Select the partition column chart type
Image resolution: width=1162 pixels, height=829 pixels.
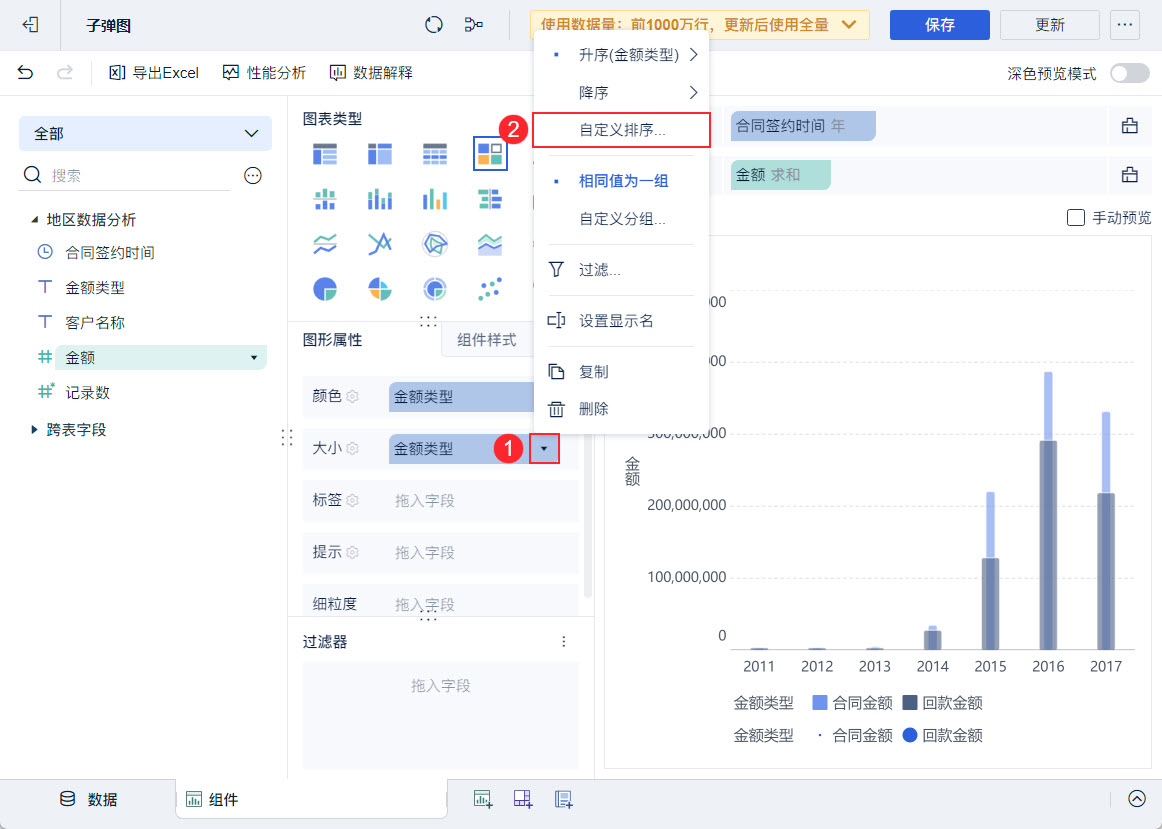pos(325,199)
